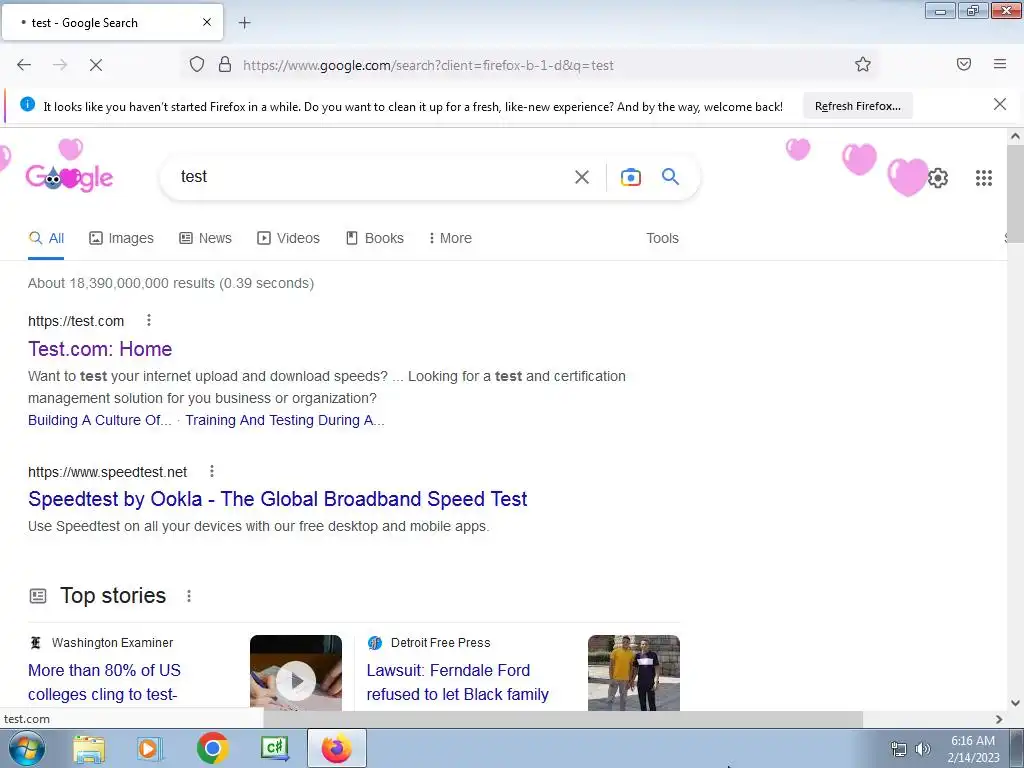Viewport: 1024px width, 768px height.
Task: Switch to the News tab
Action: [206, 238]
